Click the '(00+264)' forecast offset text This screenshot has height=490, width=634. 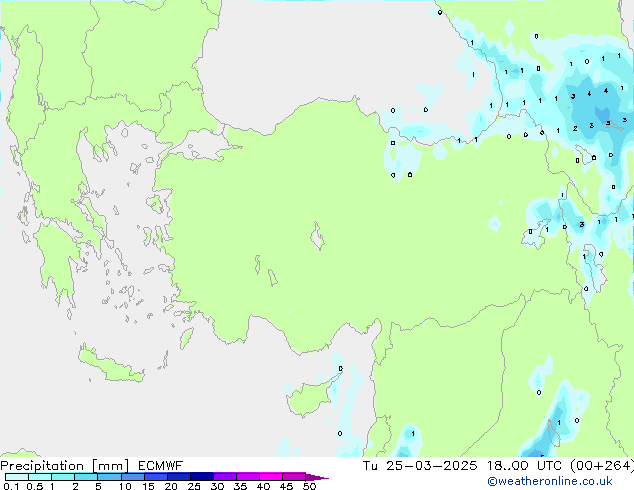point(602,466)
